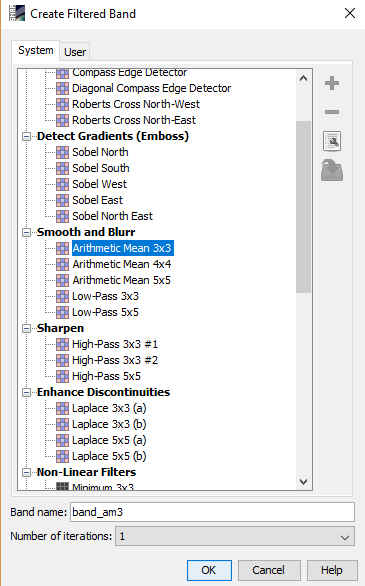
Task: Click the Cancel button
Action: (x=269, y=570)
